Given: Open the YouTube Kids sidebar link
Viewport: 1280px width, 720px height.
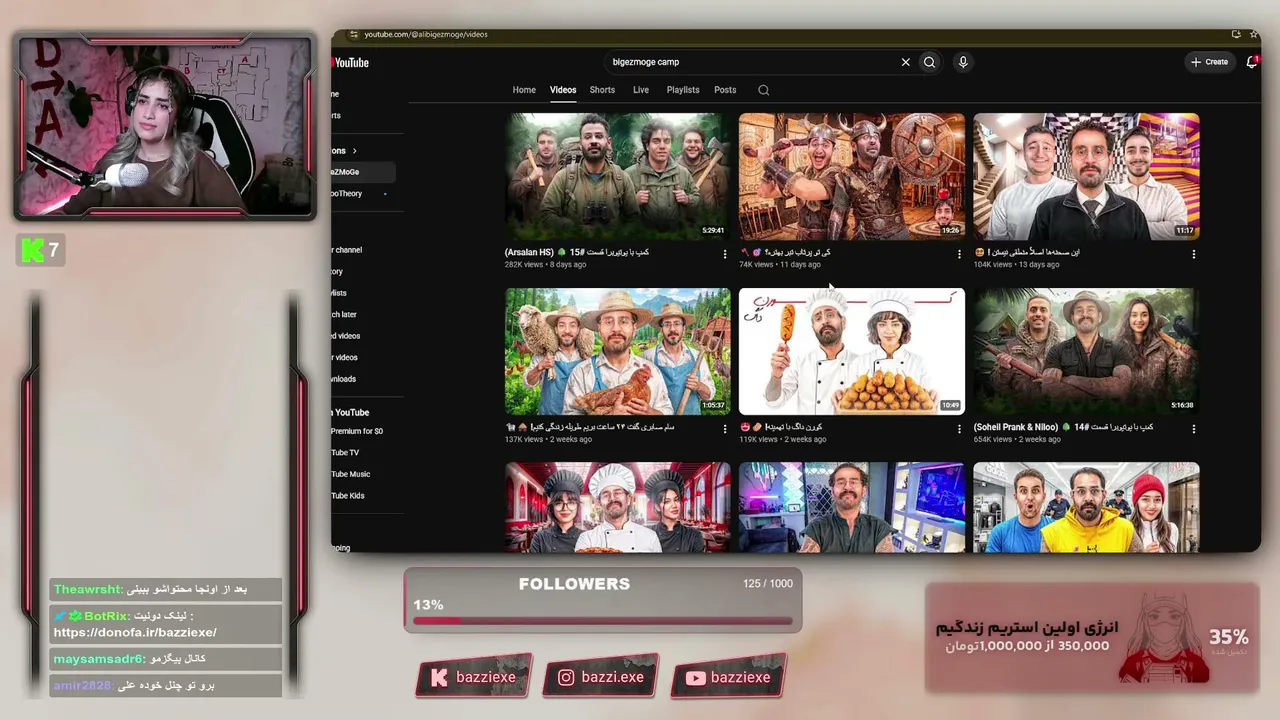Looking at the screenshot, I should coord(348,496).
